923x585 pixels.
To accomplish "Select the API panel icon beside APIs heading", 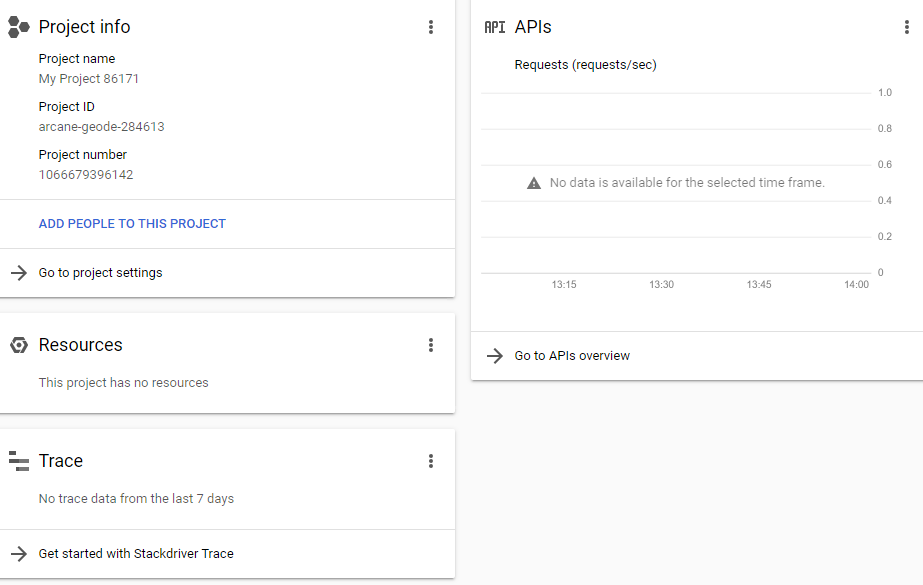I will (x=494, y=27).
